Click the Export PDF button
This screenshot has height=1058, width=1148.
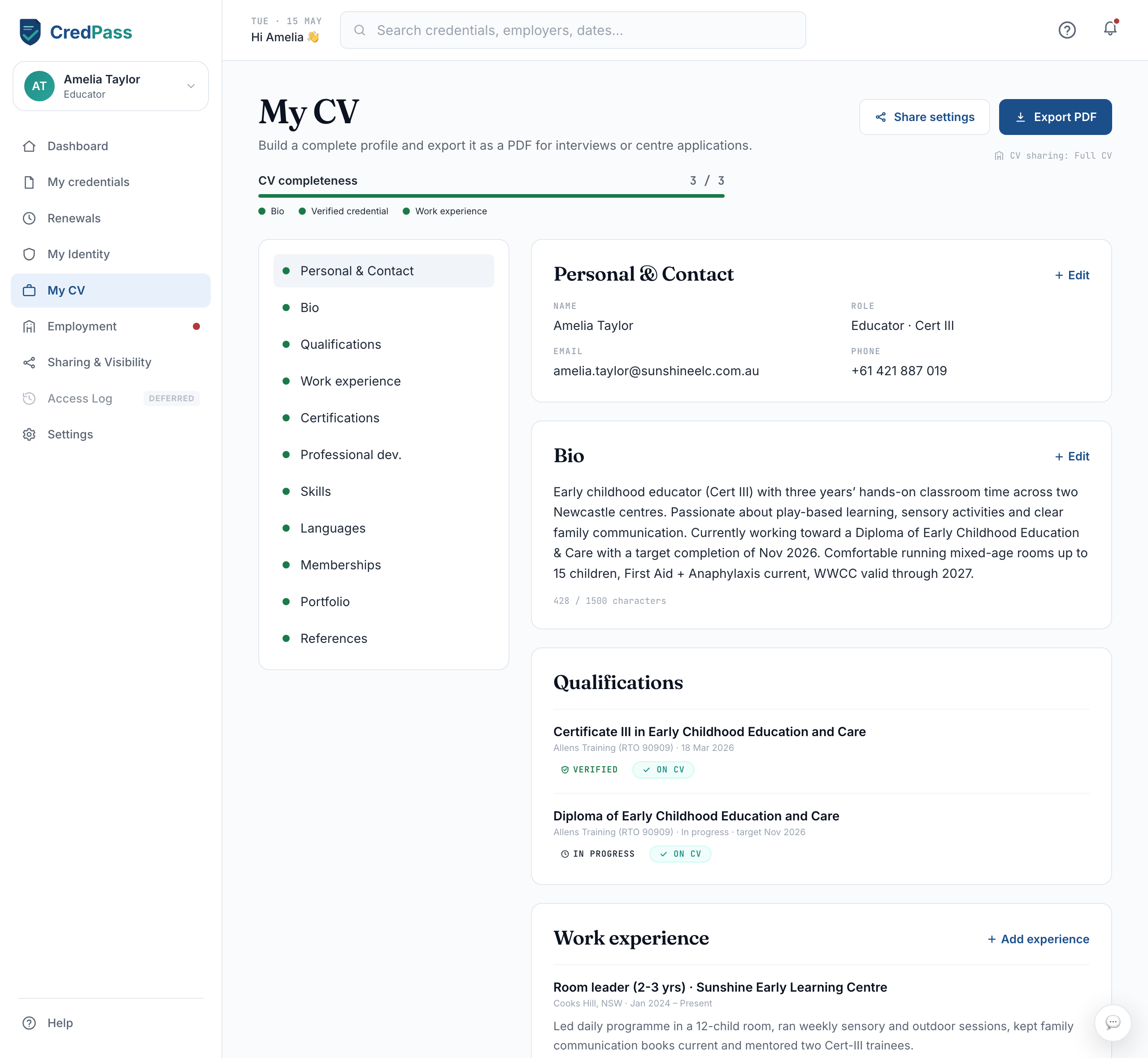(x=1055, y=117)
